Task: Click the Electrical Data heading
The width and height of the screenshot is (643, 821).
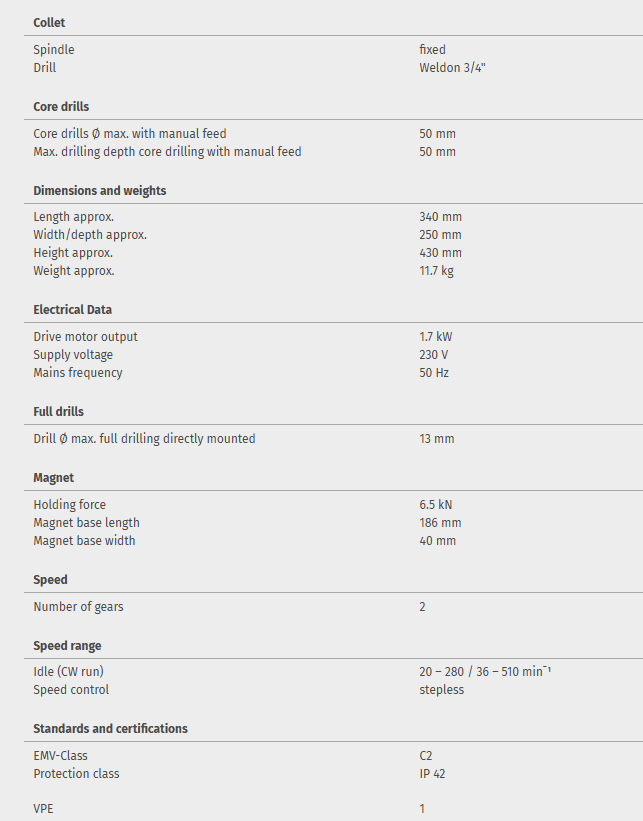Action: point(73,310)
